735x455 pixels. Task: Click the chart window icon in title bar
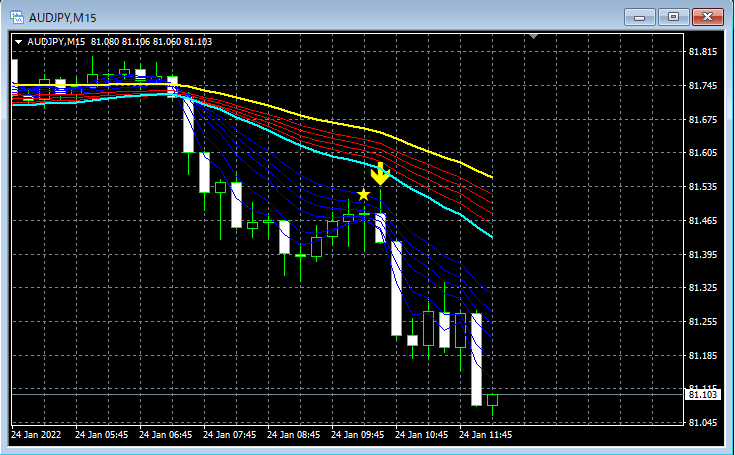click(17, 17)
